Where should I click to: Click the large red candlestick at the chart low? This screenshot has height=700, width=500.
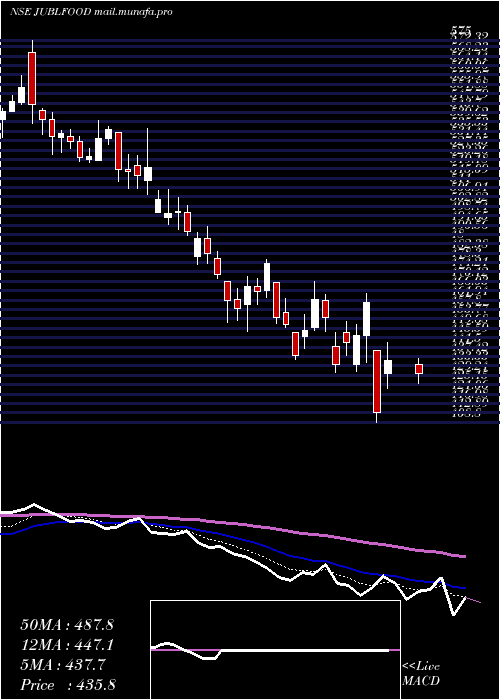tap(377, 381)
